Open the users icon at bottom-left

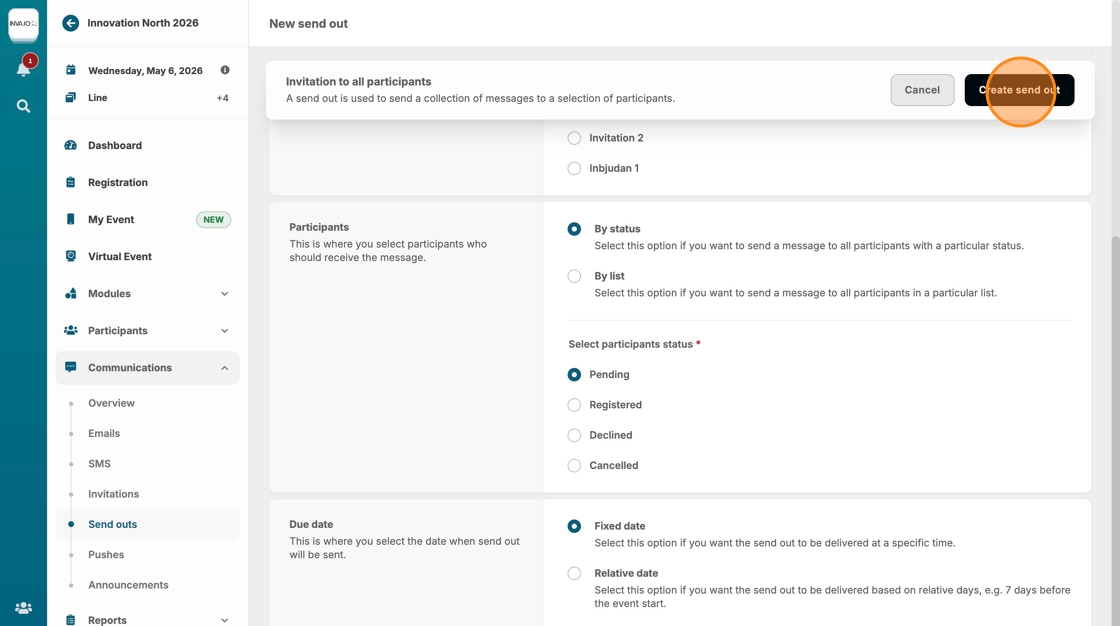coord(23,608)
